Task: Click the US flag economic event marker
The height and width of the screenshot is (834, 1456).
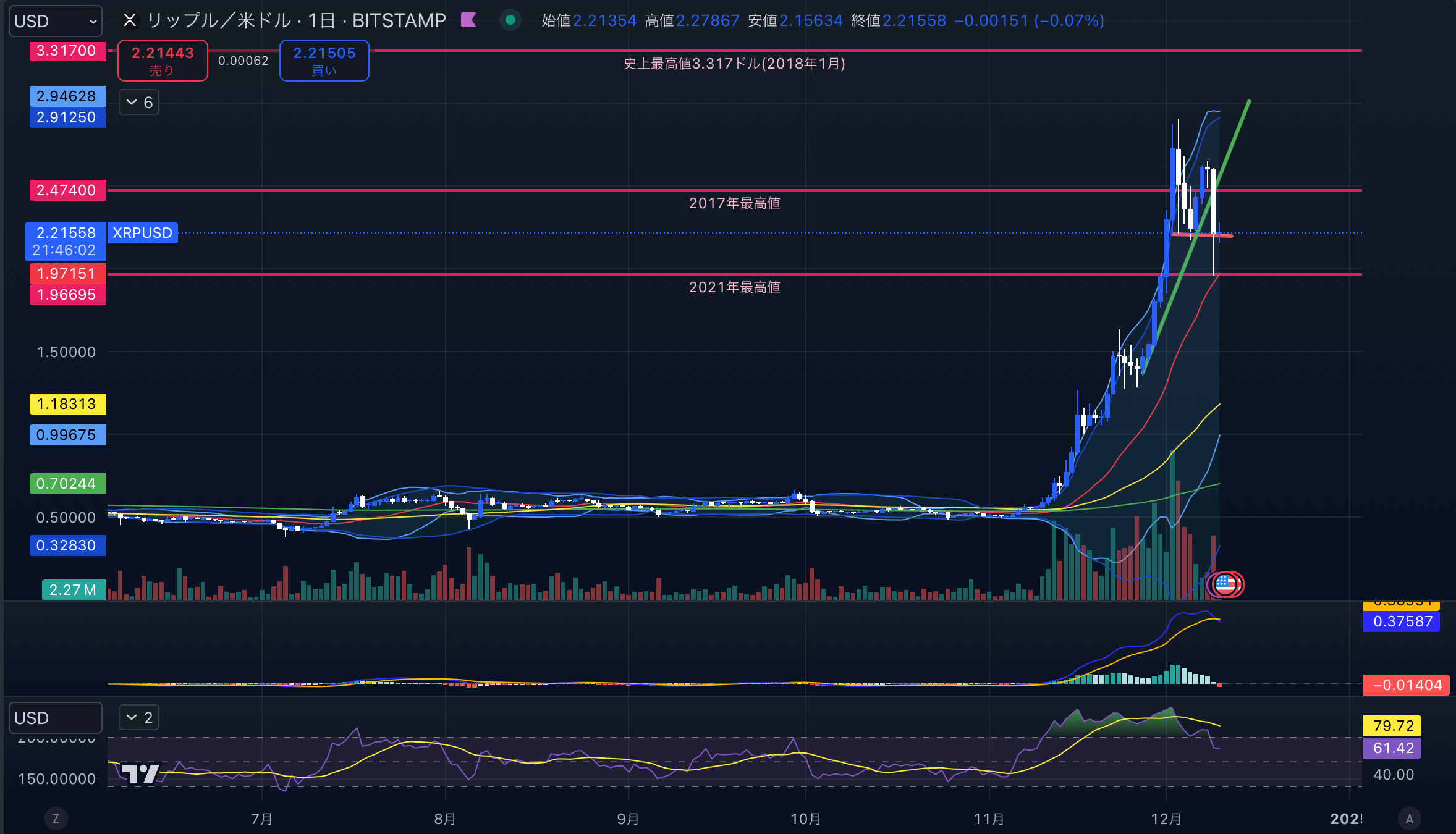Action: click(1225, 584)
